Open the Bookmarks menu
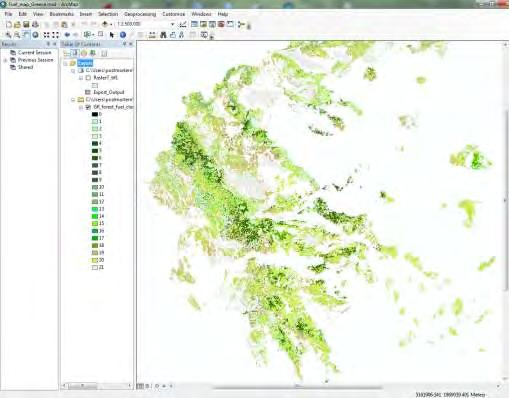 (x=62, y=14)
